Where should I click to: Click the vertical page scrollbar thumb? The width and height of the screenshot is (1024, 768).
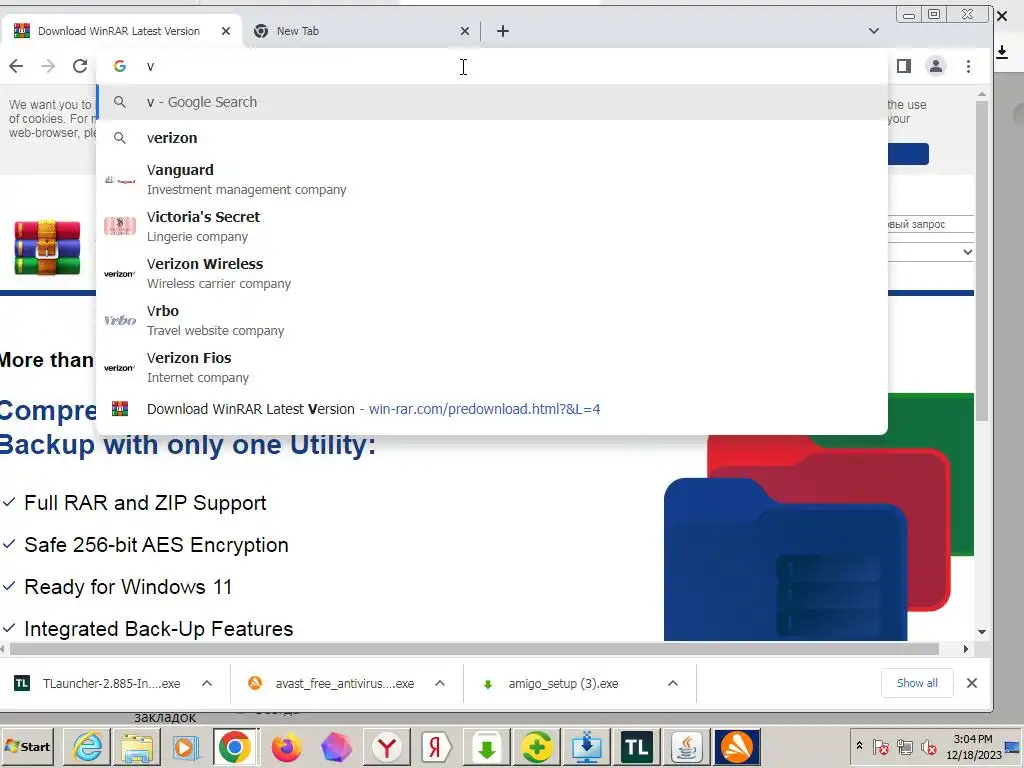click(982, 261)
